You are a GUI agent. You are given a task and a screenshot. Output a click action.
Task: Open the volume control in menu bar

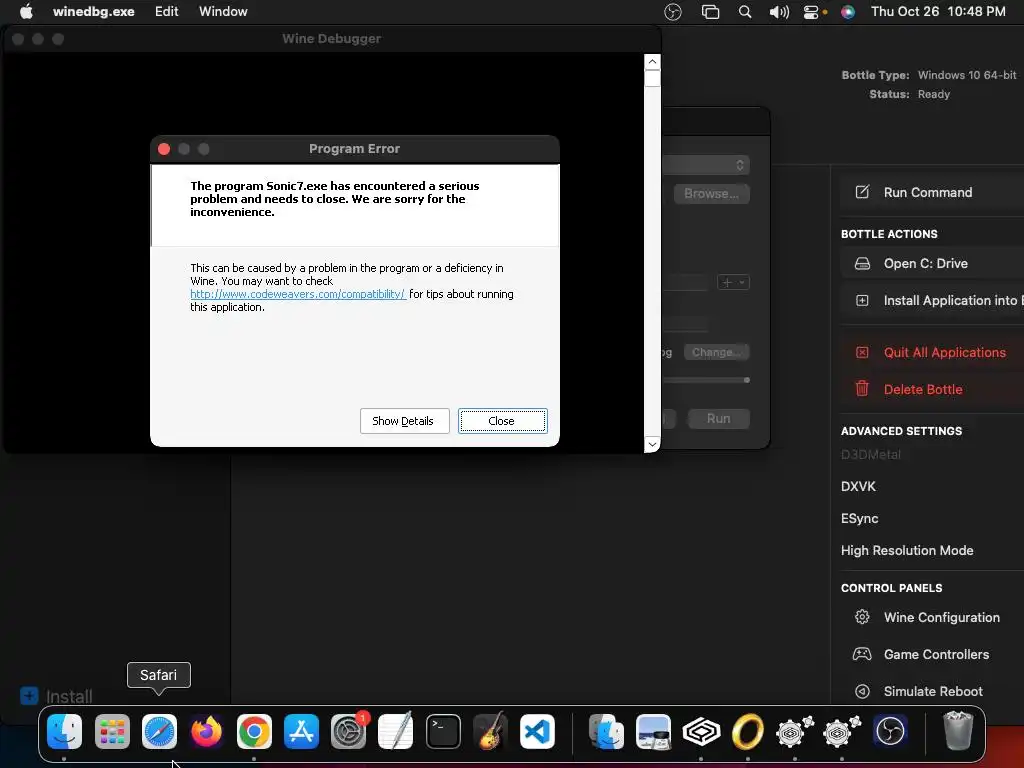(x=778, y=12)
